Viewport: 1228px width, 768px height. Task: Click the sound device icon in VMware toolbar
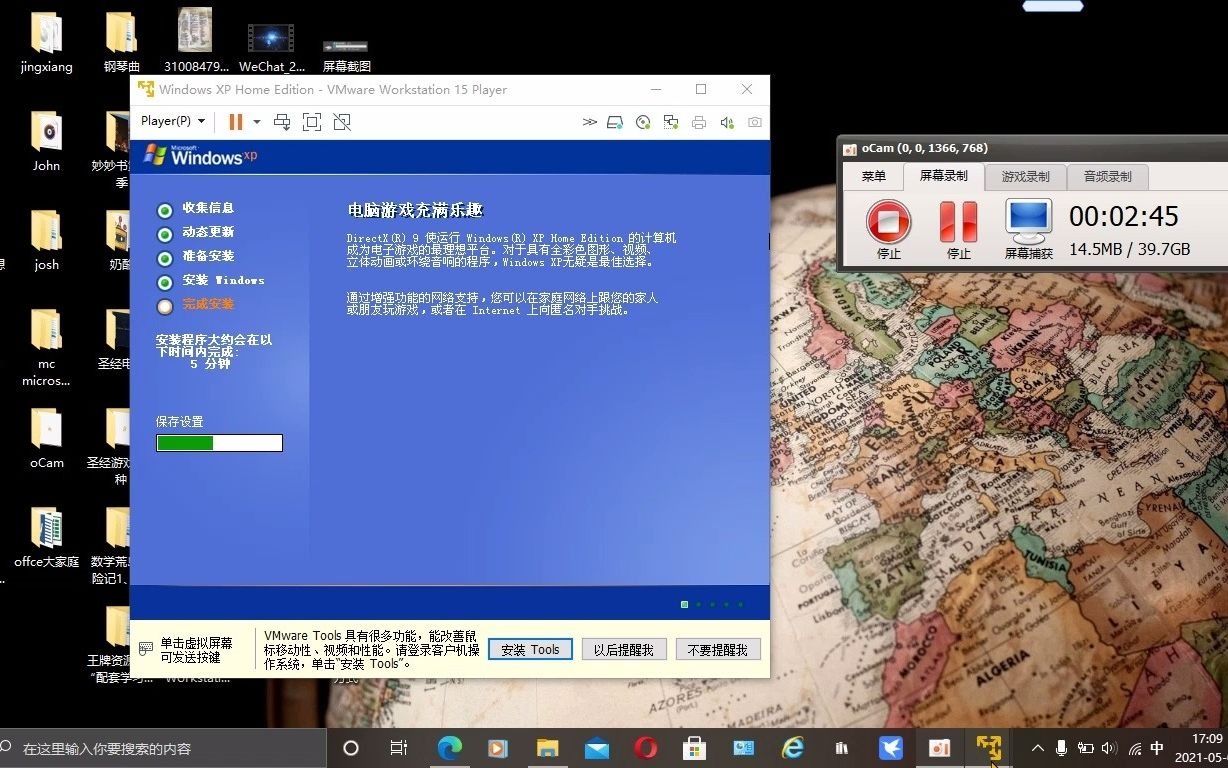[725, 121]
